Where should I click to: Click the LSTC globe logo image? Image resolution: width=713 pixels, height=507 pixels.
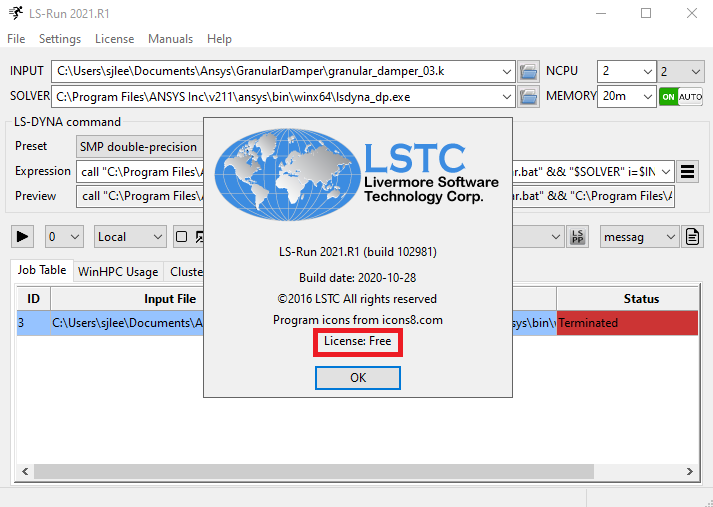[x=287, y=175]
